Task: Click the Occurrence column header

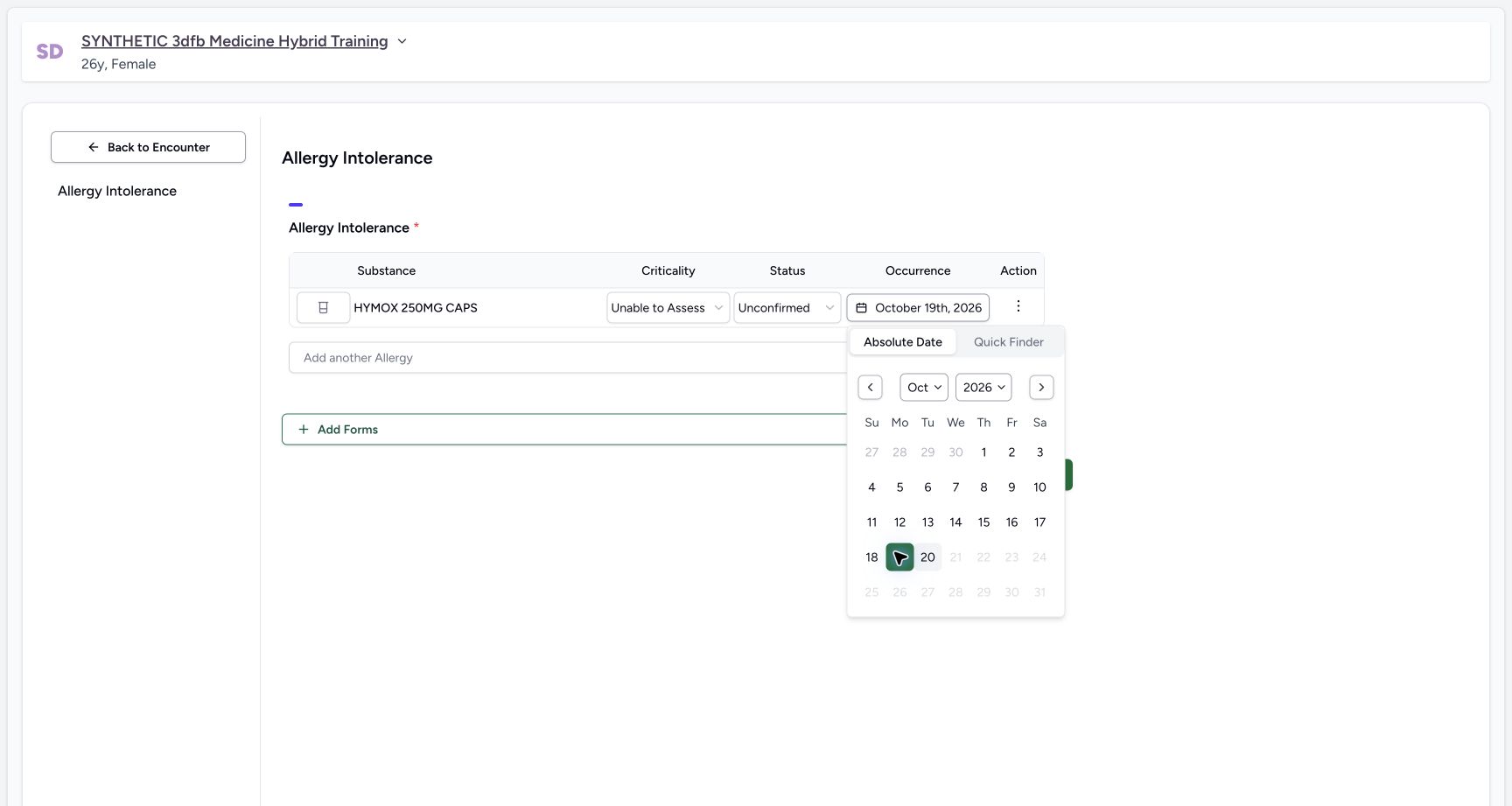Action: coord(918,271)
